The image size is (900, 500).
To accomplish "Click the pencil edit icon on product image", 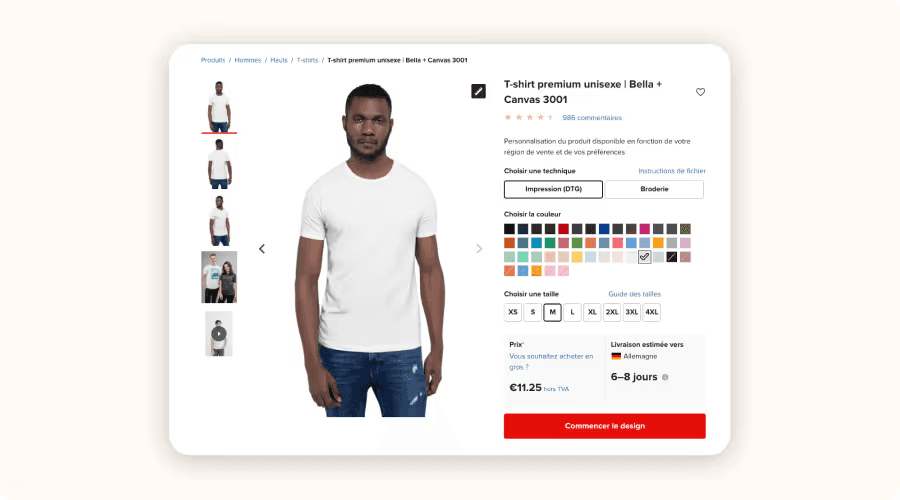I will pos(478,91).
